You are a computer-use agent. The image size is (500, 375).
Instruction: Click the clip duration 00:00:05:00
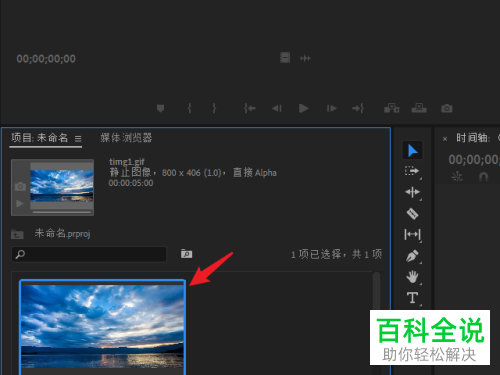131,183
